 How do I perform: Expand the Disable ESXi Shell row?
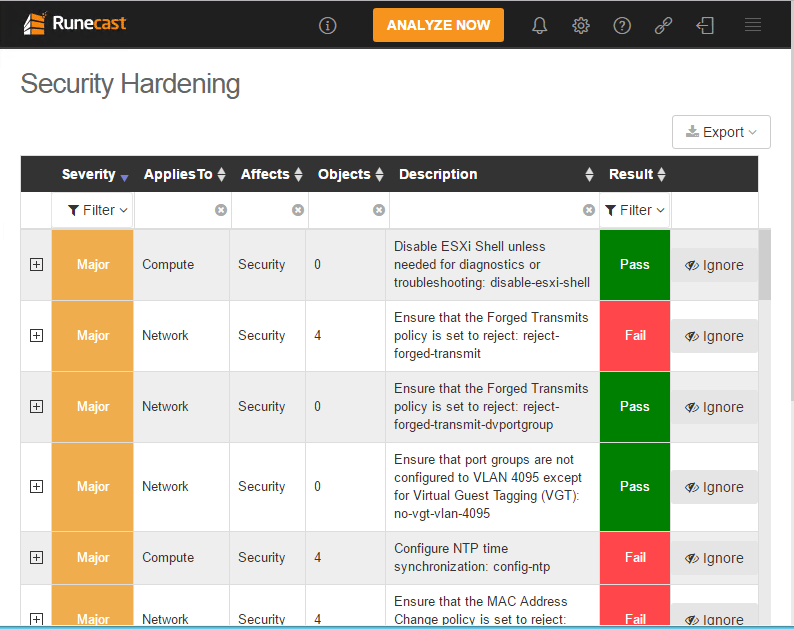[x=37, y=265]
